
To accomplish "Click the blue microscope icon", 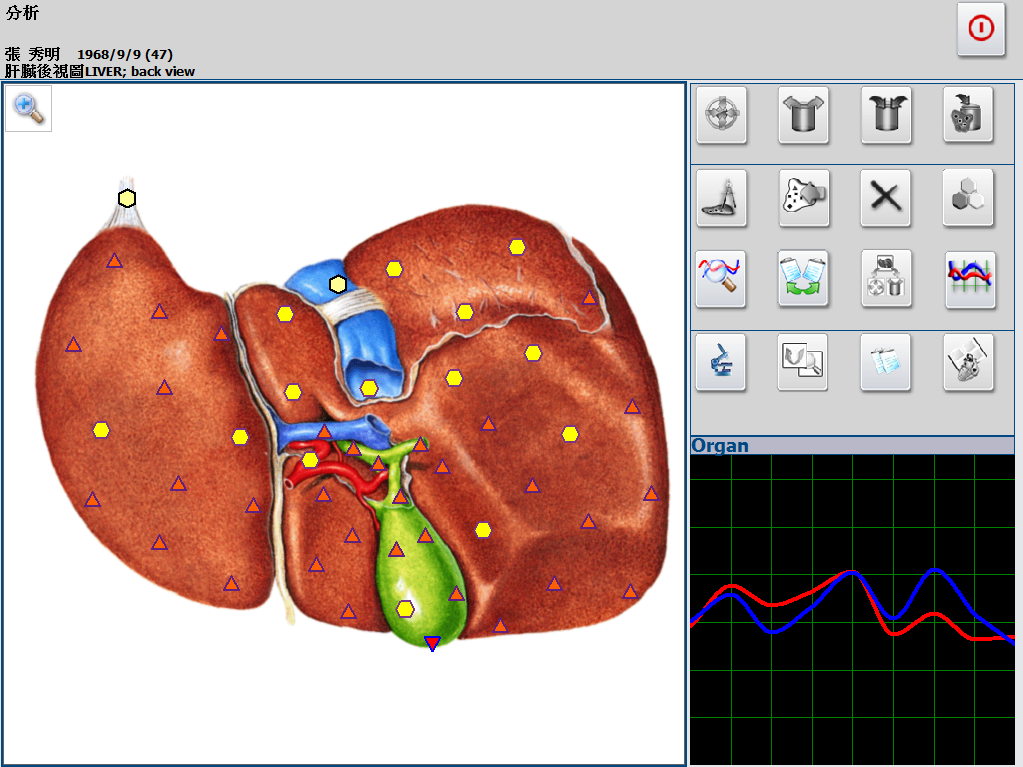I will [x=721, y=362].
